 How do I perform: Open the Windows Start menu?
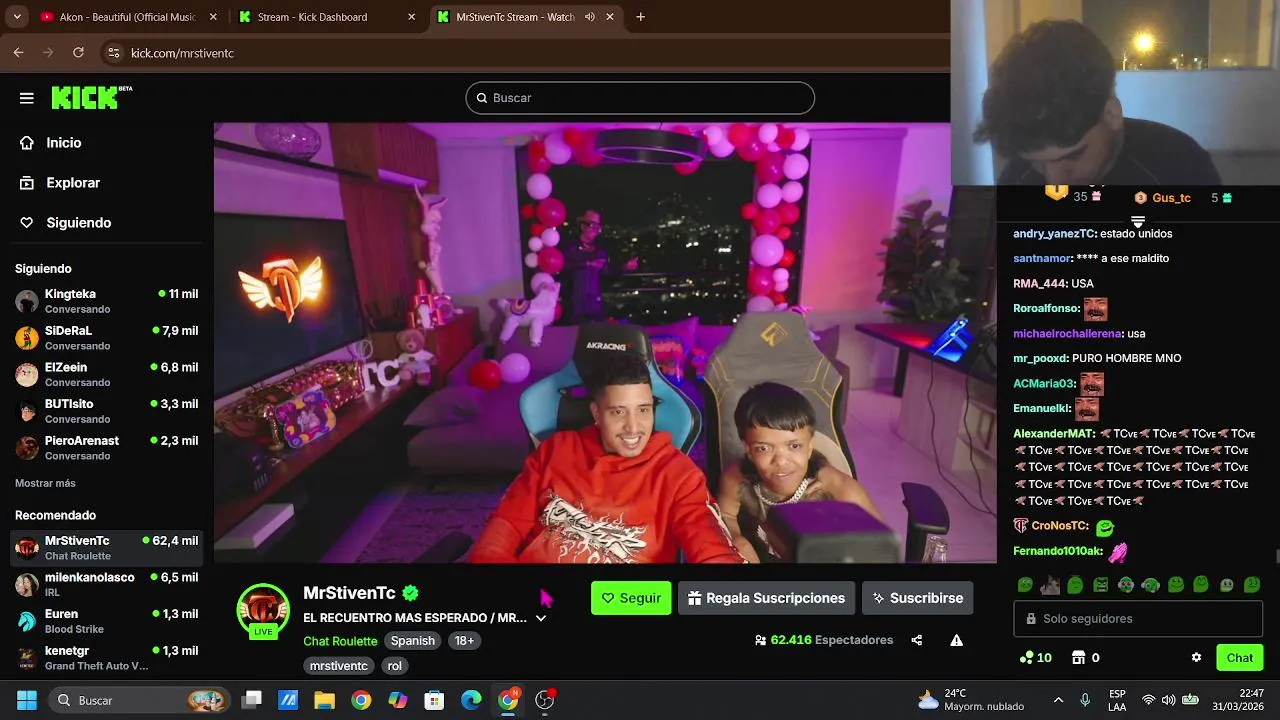(x=27, y=700)
